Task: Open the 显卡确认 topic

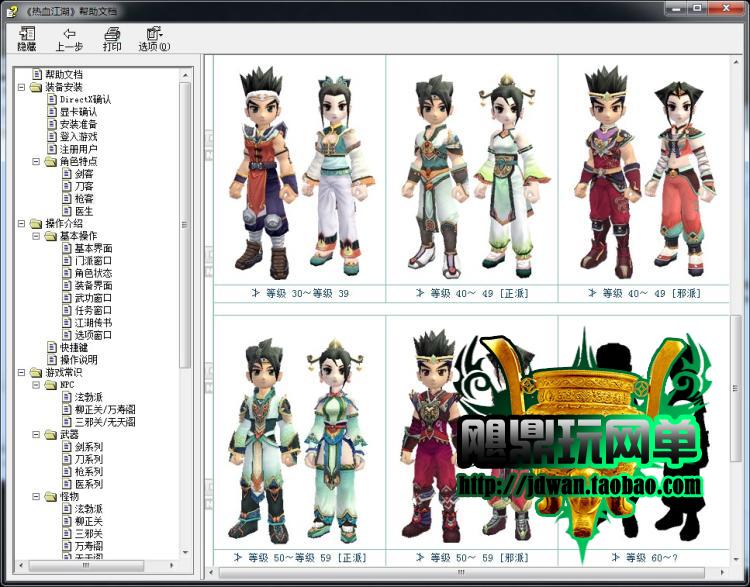Action: tap(78, 112)
